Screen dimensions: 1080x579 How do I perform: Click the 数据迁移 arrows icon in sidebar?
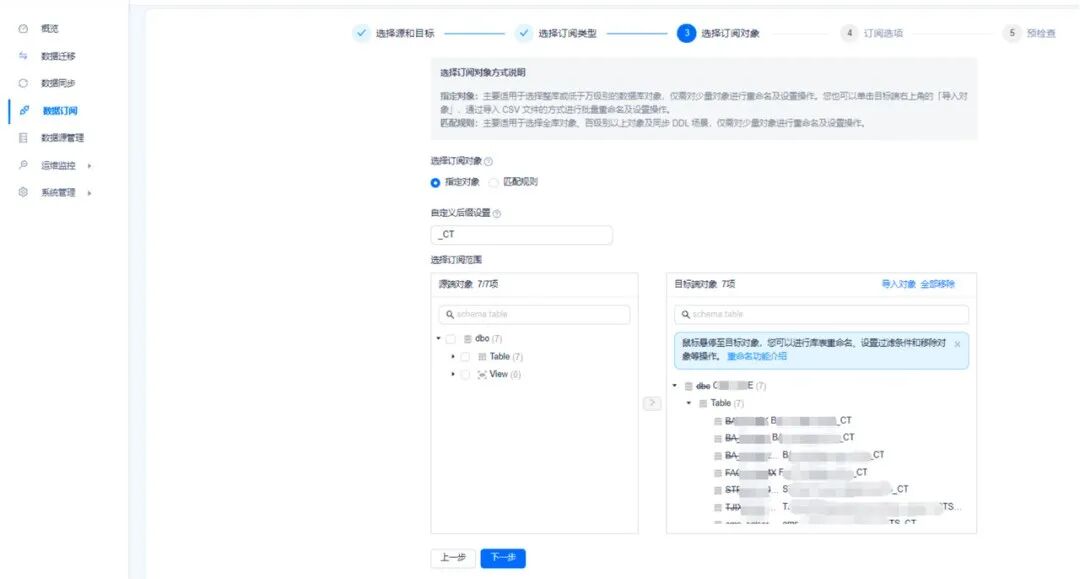pyautogui.click(x=23, y=56)
